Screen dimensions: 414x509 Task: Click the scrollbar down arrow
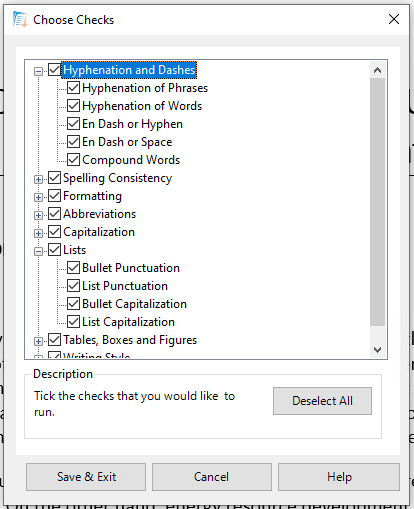coord(377,350)
